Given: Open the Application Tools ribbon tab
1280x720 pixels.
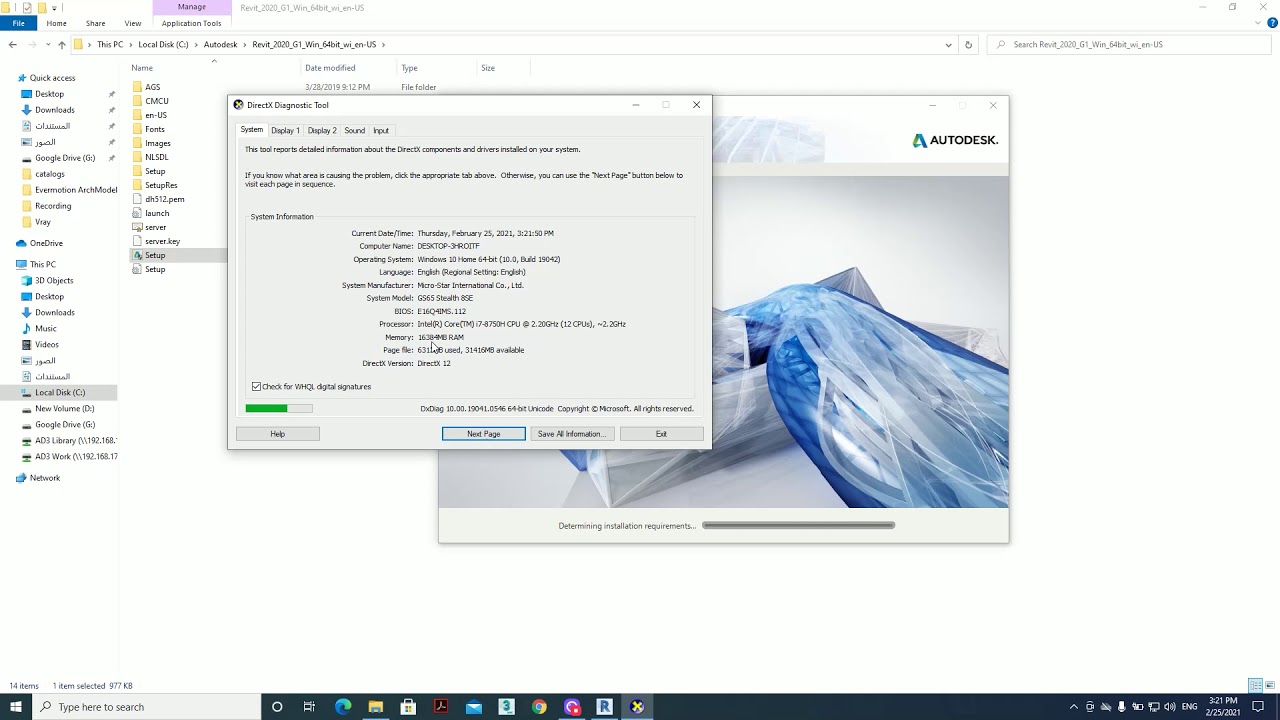Looking at the screenshot, I should [x=191, y=23].
